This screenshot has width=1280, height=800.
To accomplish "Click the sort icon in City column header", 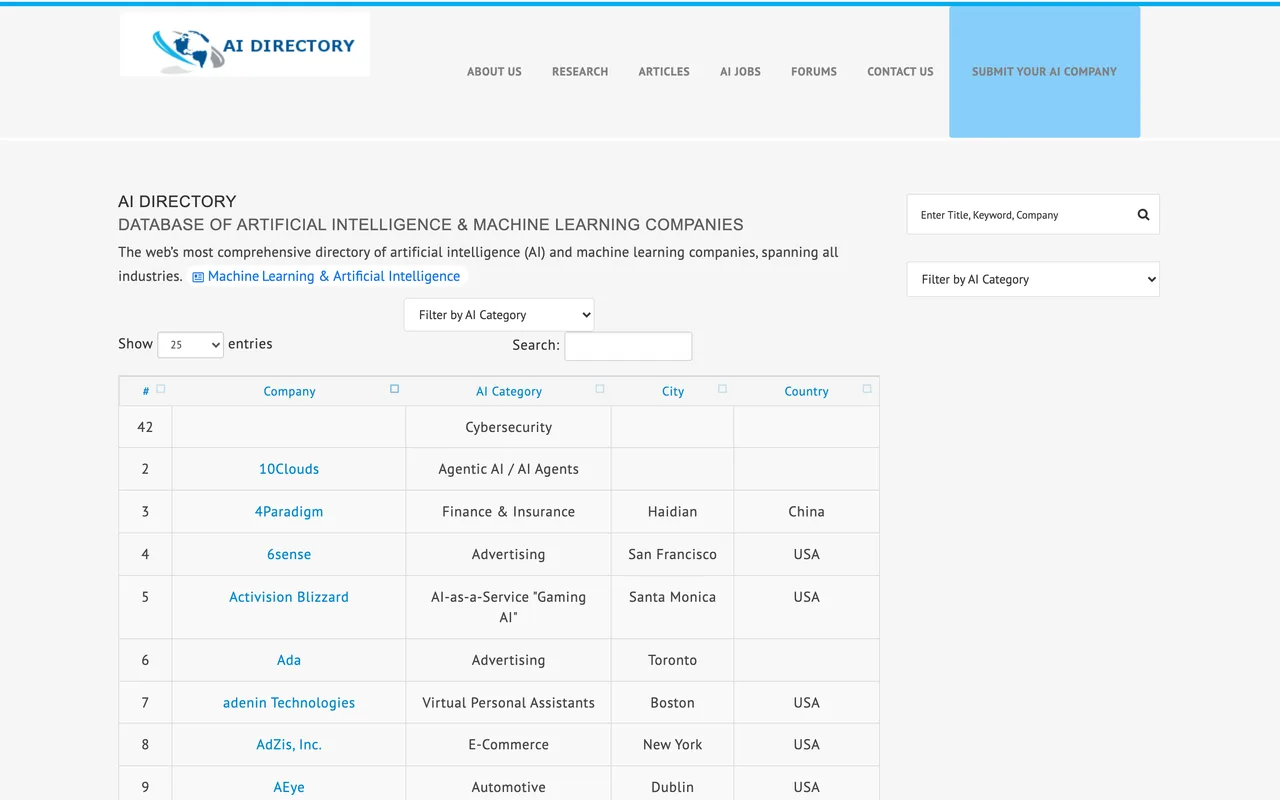I will click(x=722, y=389).
